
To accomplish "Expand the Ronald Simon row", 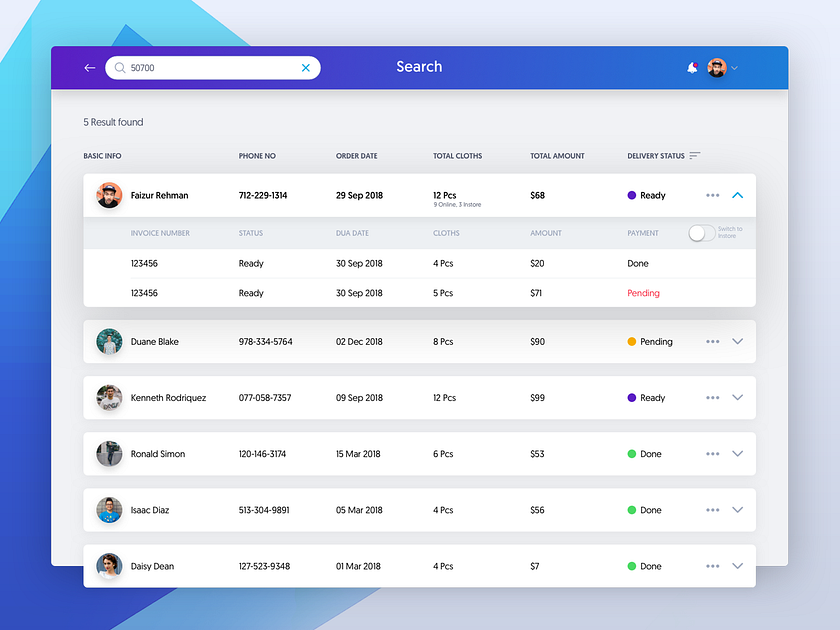I will pos(738,453).
